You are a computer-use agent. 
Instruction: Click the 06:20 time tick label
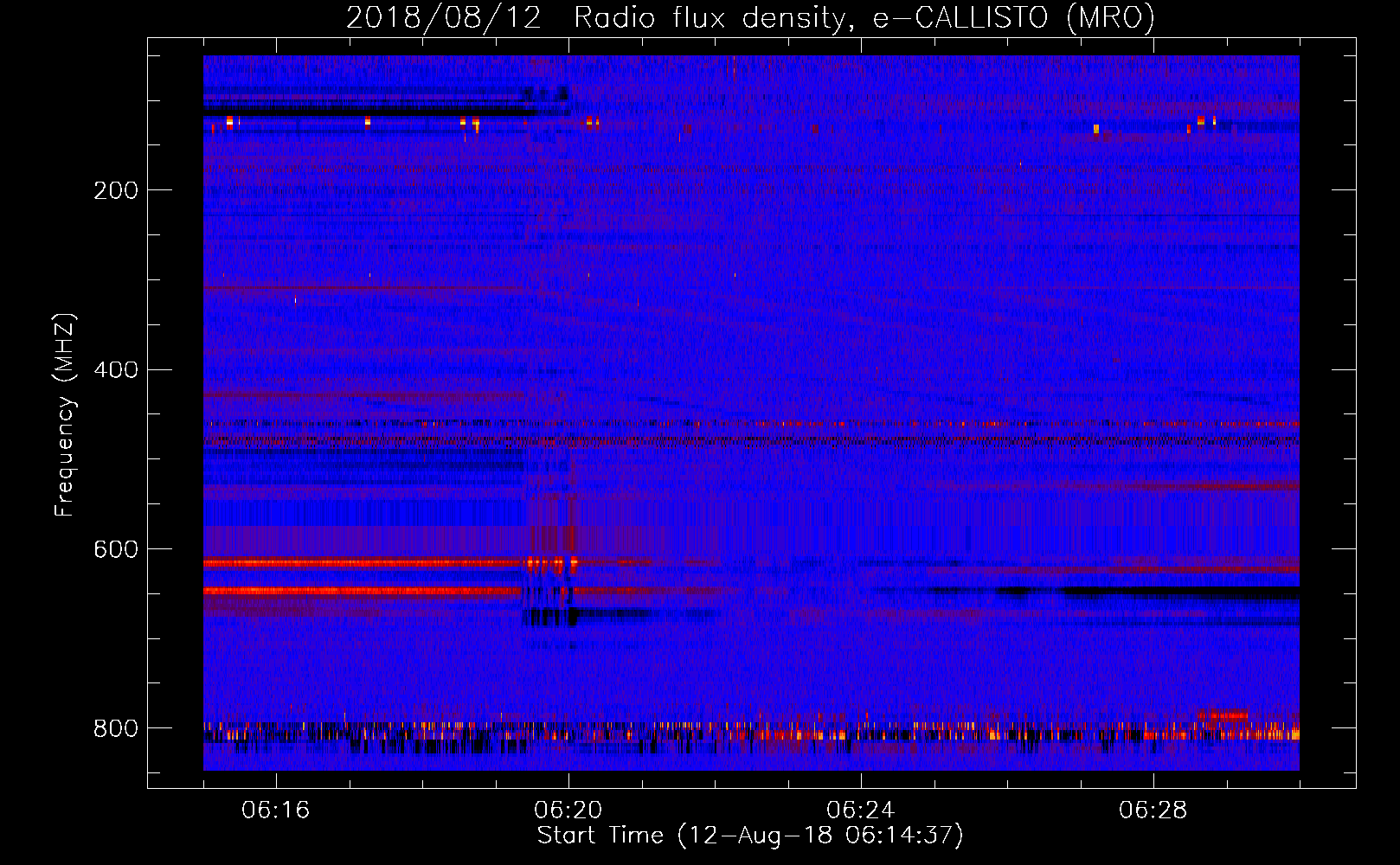pyautogui.click(x=568, y=811)
